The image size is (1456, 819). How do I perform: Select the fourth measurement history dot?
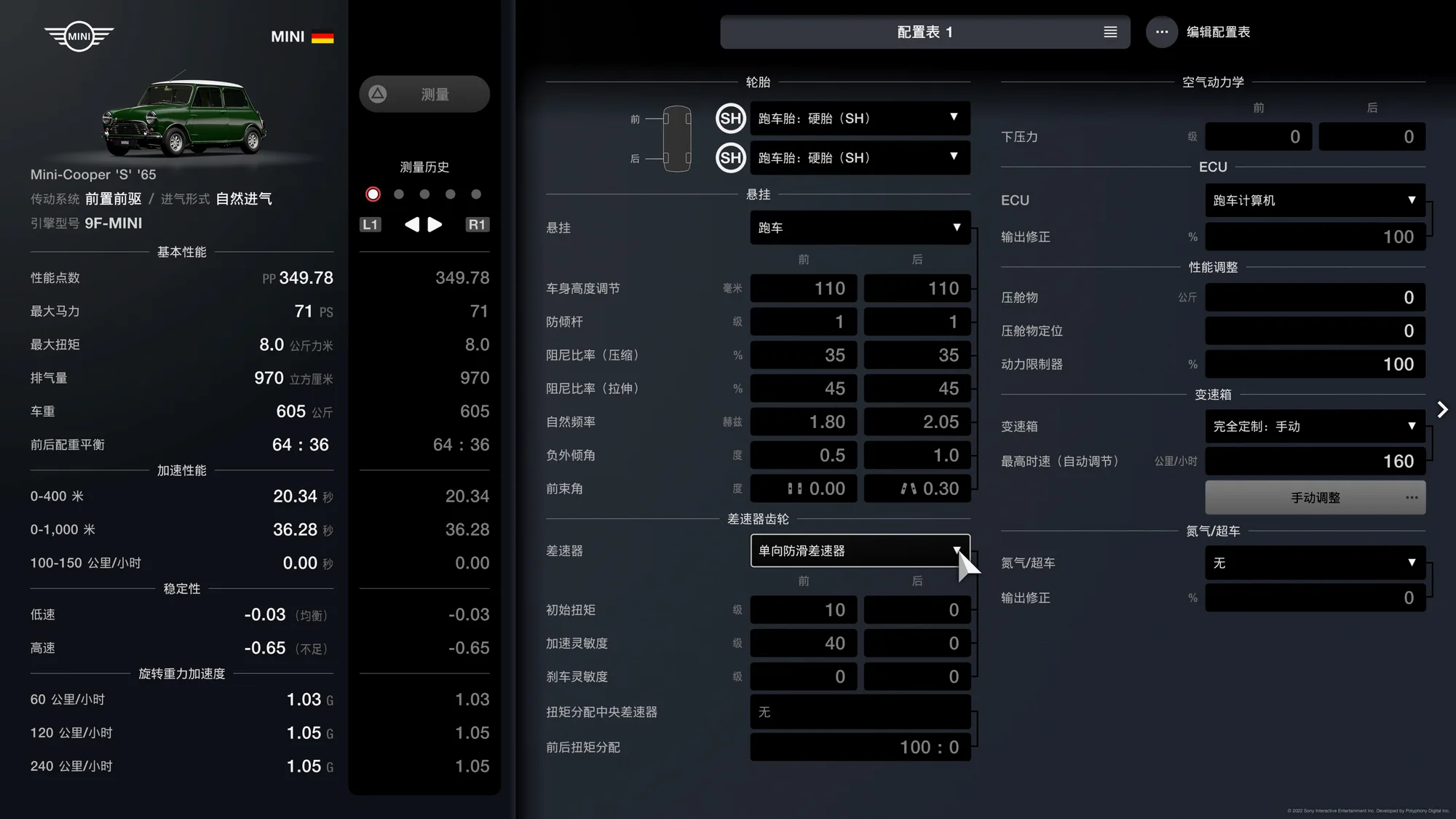(451, 194)
